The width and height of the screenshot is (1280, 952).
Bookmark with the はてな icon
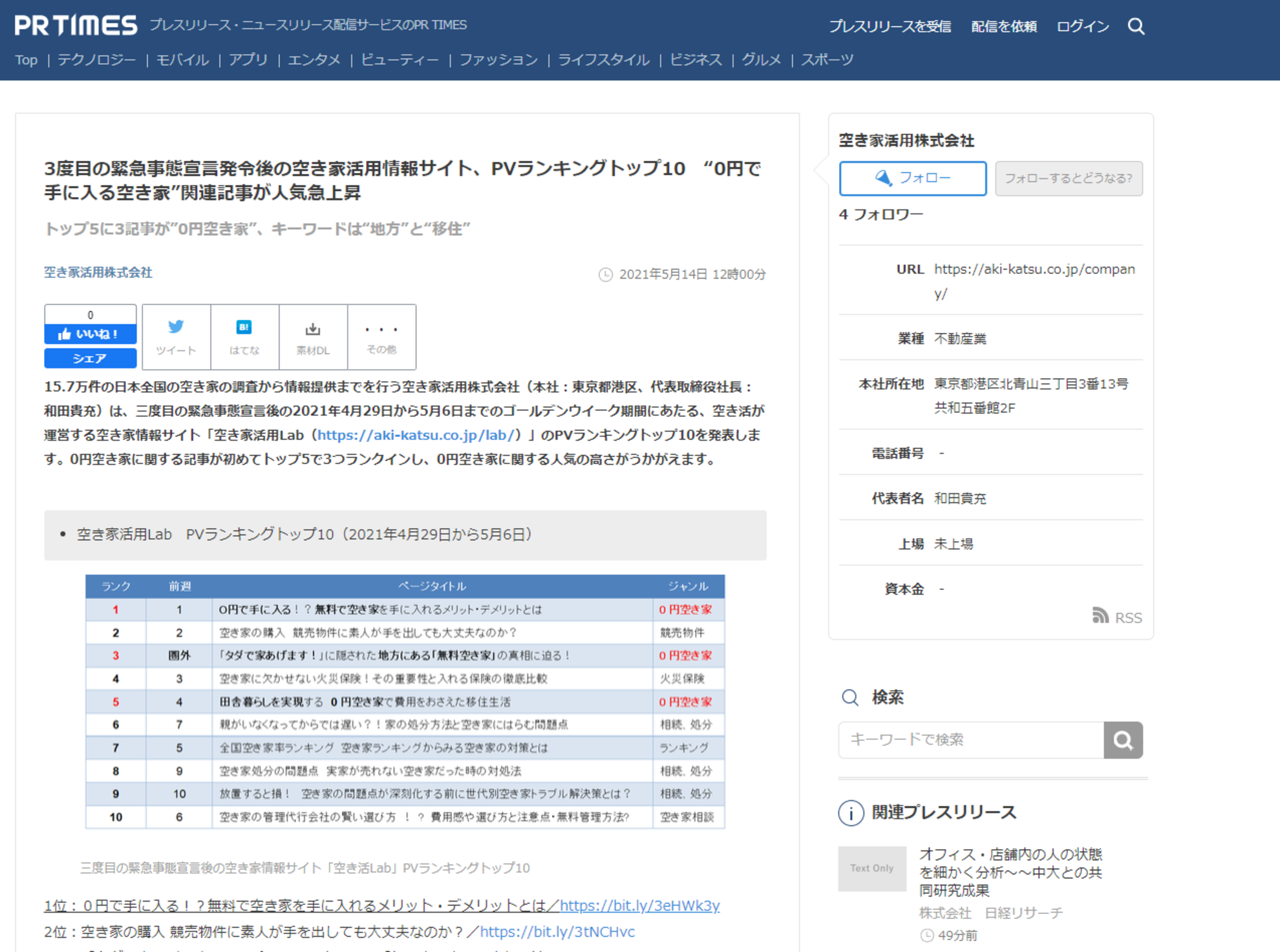[x=244, y=337]
